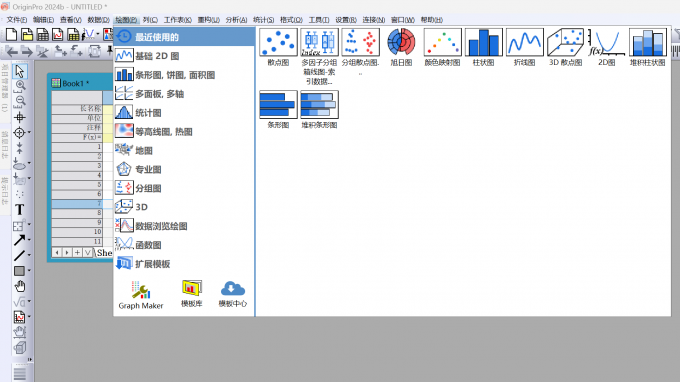Open the 扩展模板 category

(x=184, y=264)
